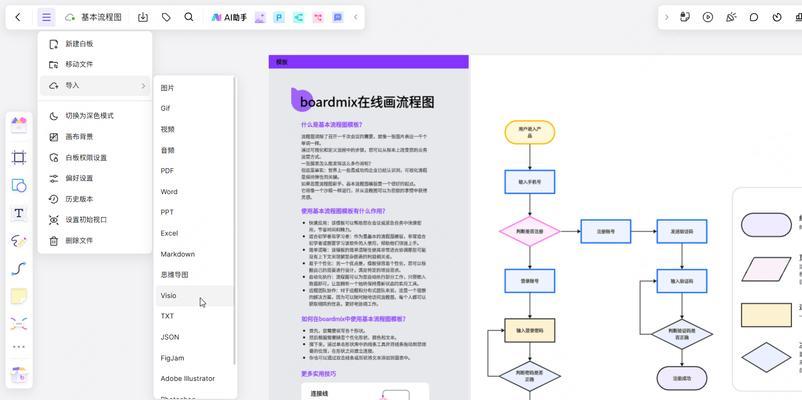The image size is (802, 400).
Task: Open the timer clock icon
Action: [x=777, y=17]
